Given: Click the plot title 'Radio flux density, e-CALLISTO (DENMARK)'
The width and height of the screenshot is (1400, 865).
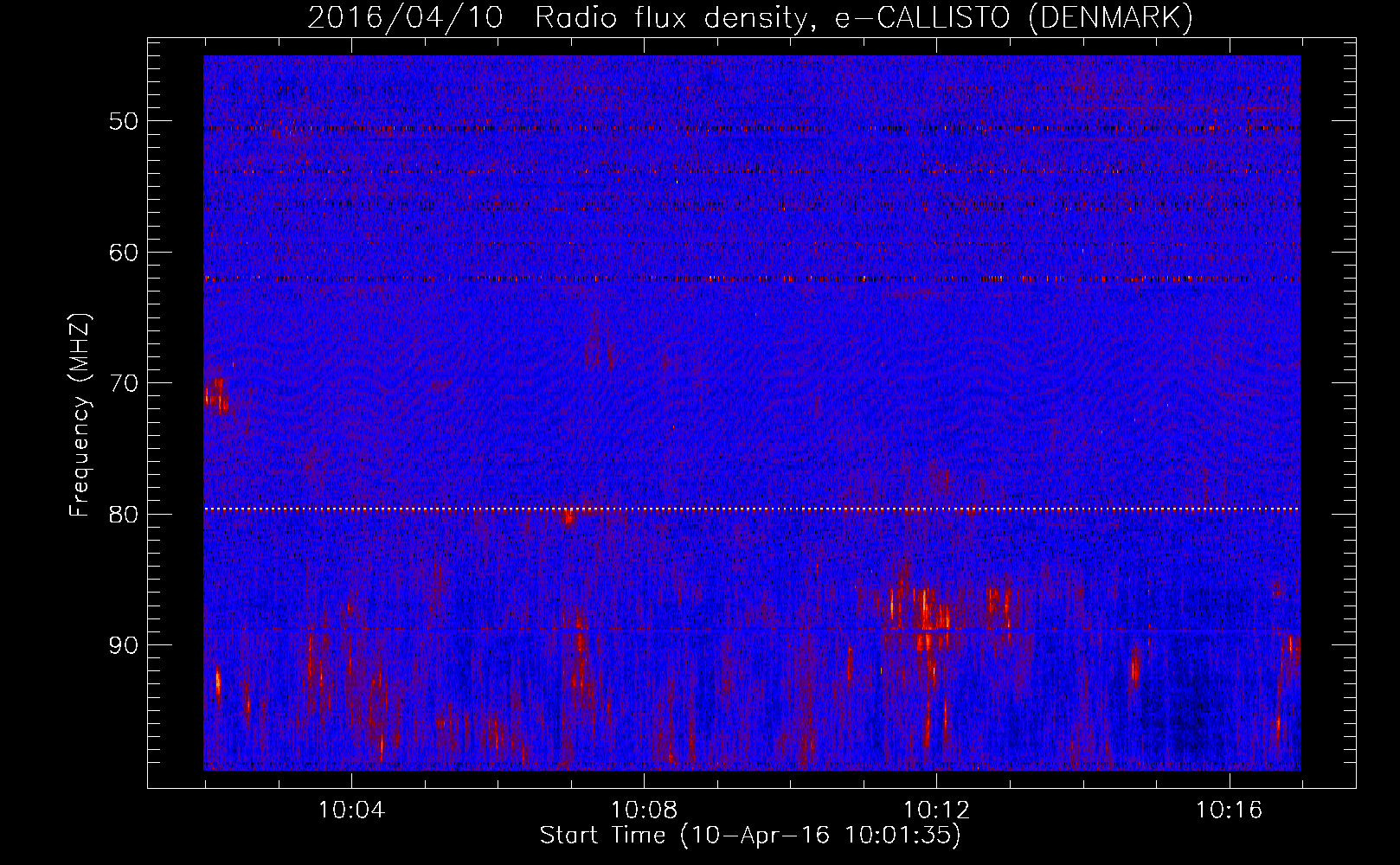Looking at the screenshot, I should tap(864, 17).
